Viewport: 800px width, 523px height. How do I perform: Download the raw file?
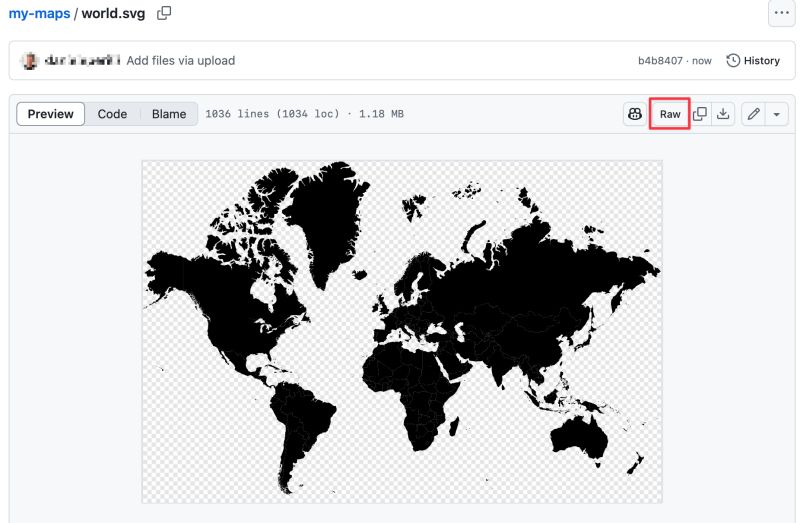[x=723, y=114]
